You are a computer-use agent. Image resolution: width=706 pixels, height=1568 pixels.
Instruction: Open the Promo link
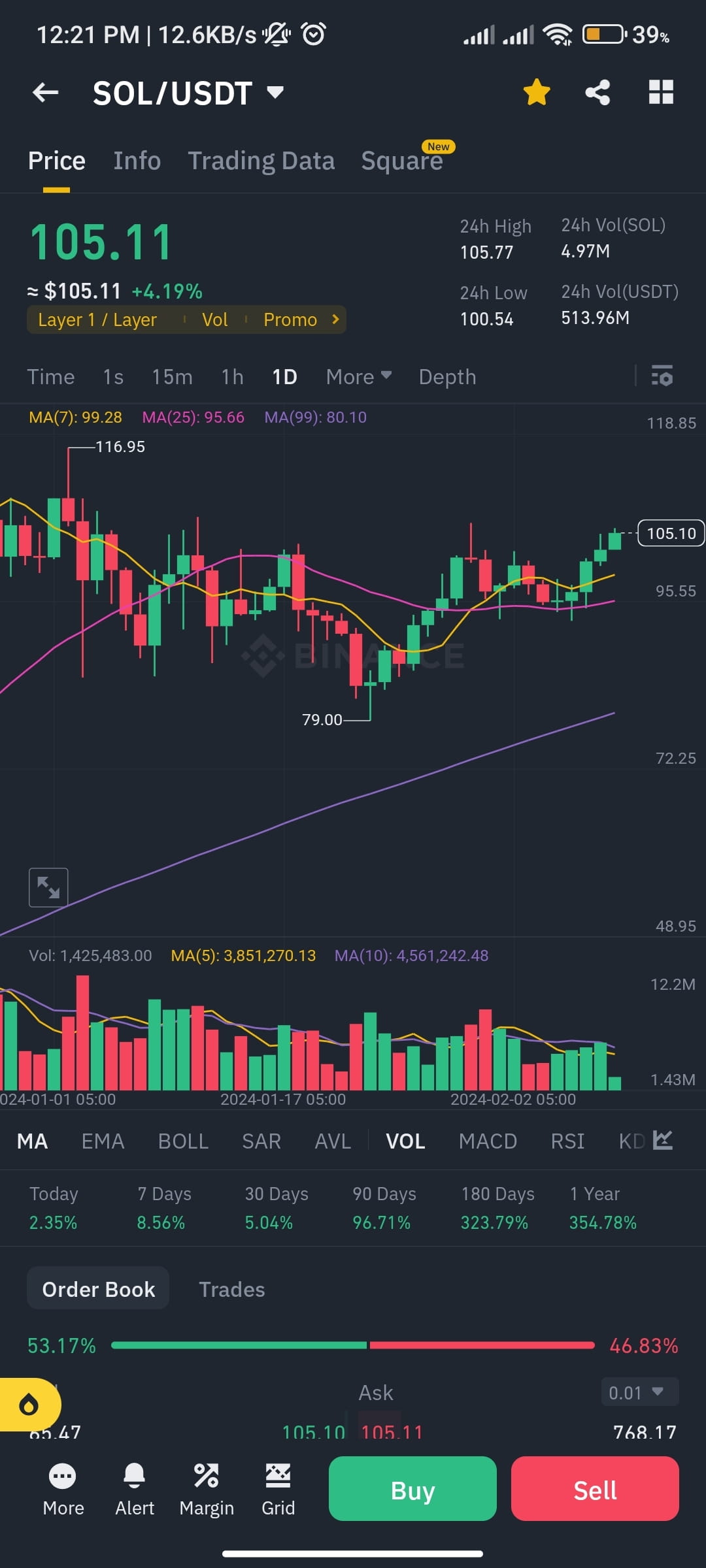point(290,319)
